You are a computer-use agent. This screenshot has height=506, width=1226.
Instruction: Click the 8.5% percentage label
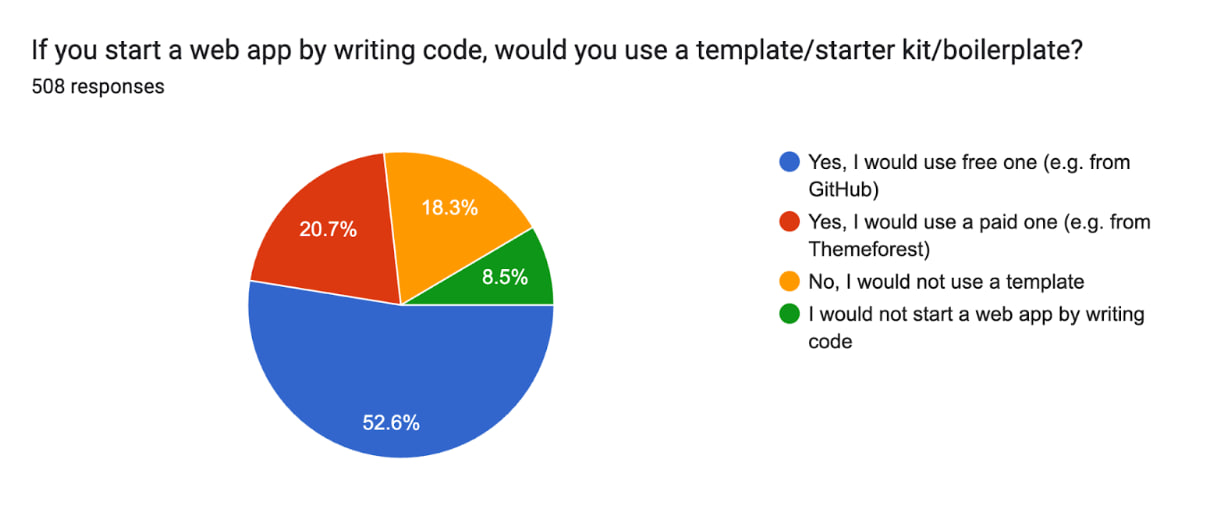(505, 278)
